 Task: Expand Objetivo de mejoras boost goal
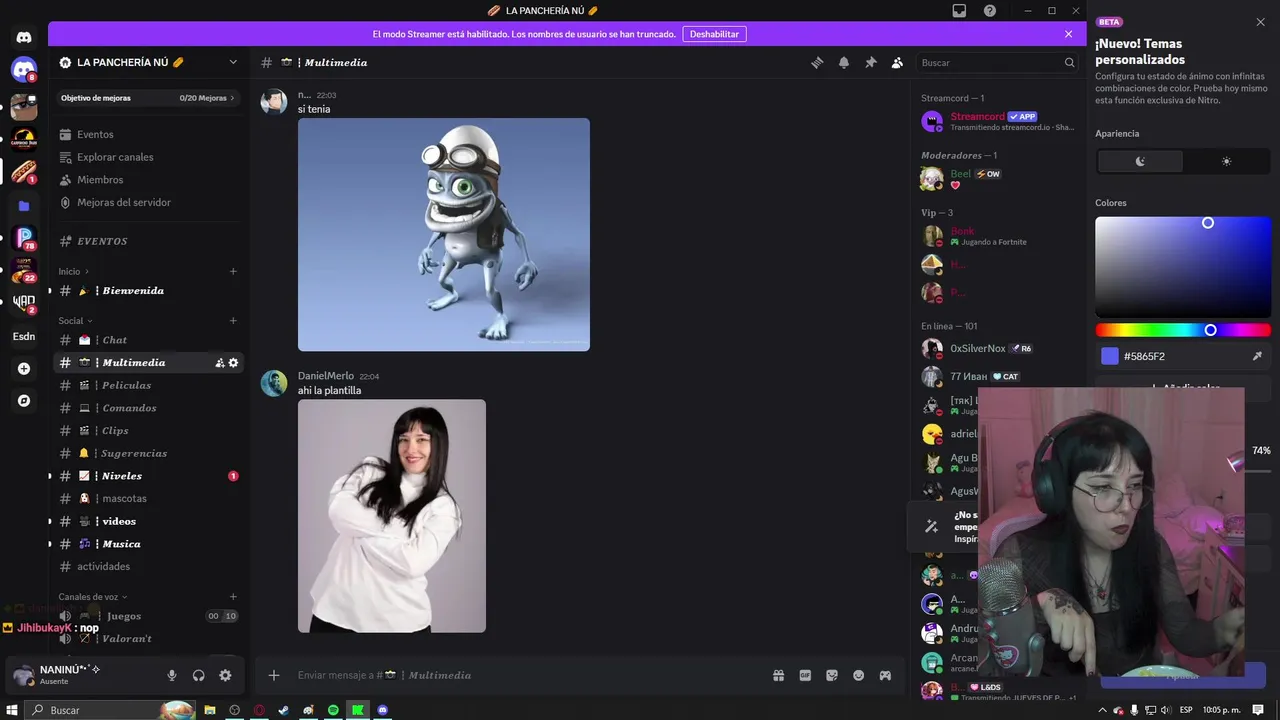point(148,98)
